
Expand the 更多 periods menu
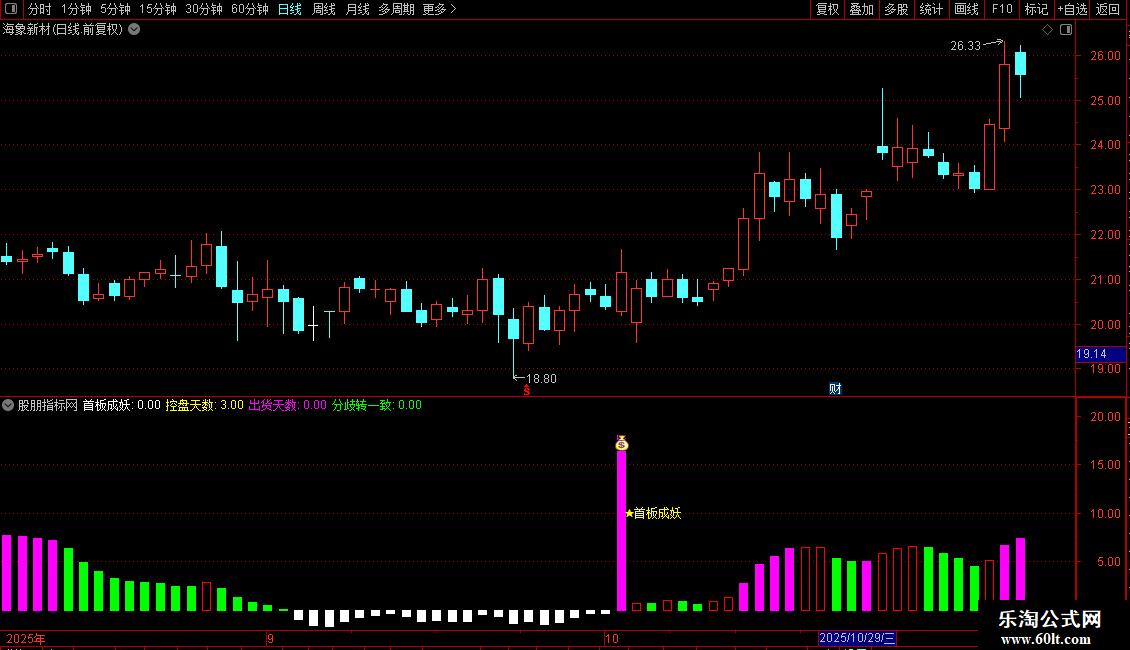pos(439,9)
